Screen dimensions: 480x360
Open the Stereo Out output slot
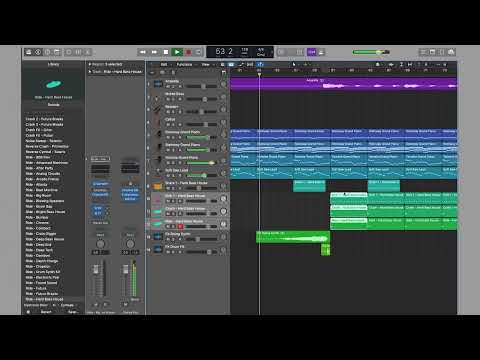[100, 223]
